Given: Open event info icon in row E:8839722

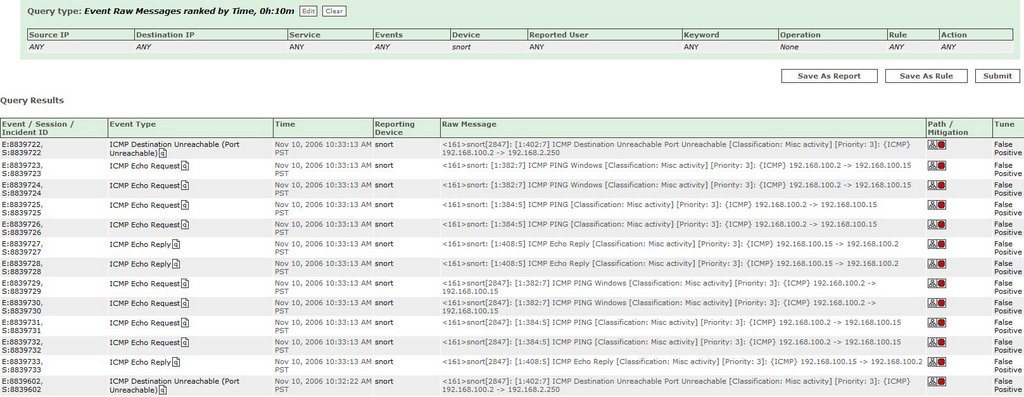Looking at the screenshot, I should 163,153.
